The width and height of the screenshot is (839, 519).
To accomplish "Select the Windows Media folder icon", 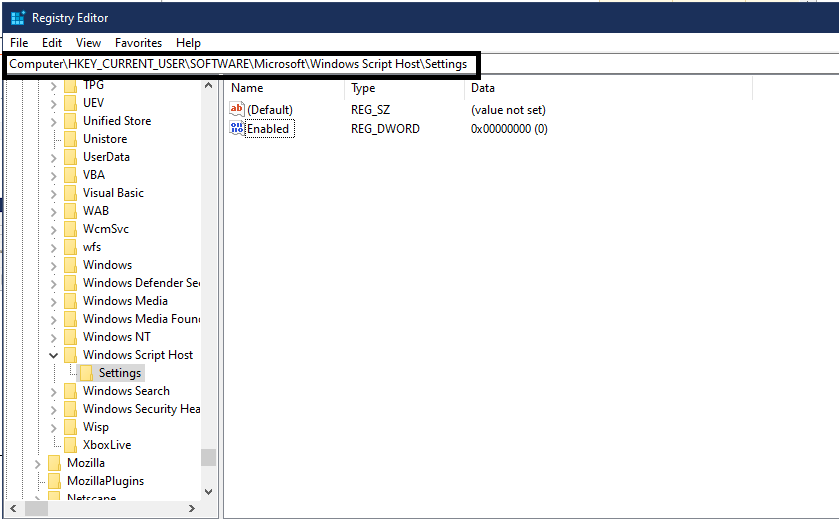I will (x=70, y=301).
